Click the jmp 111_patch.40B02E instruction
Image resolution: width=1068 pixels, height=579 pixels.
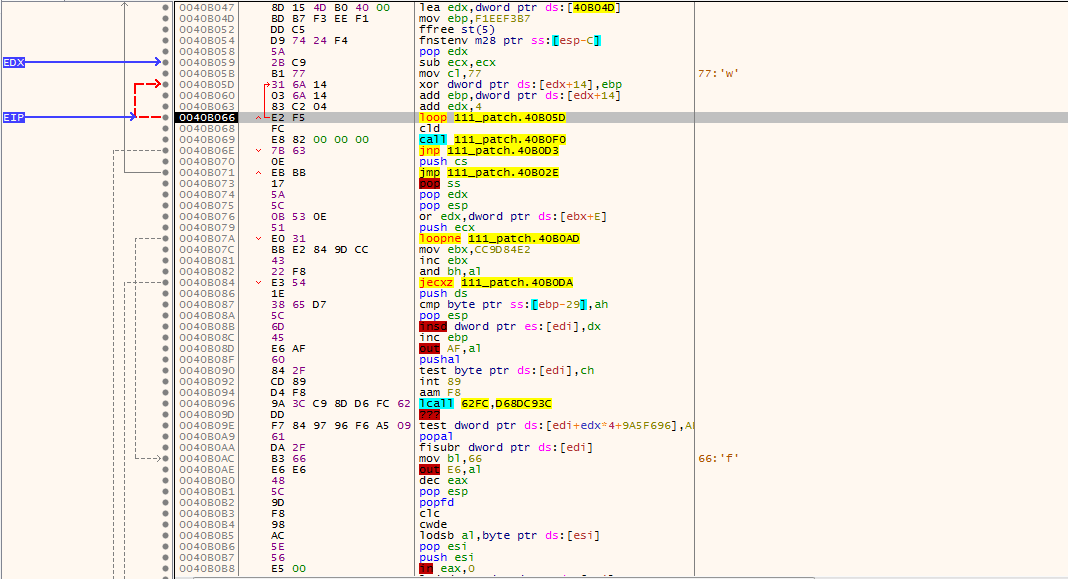pos(489,172)
